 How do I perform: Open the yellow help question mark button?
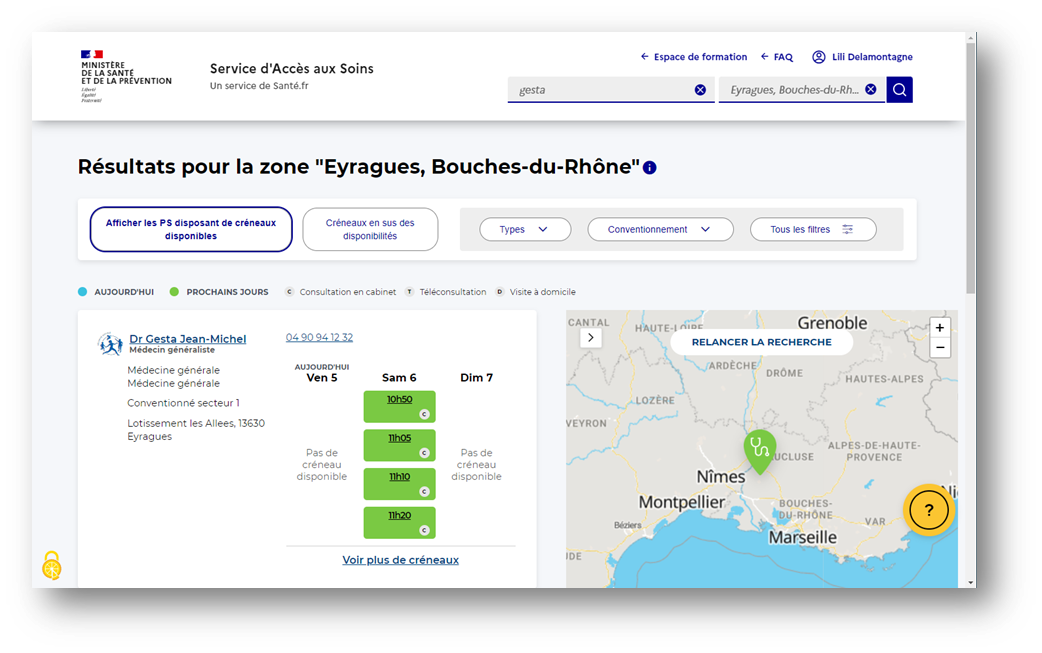click(929, 510)
